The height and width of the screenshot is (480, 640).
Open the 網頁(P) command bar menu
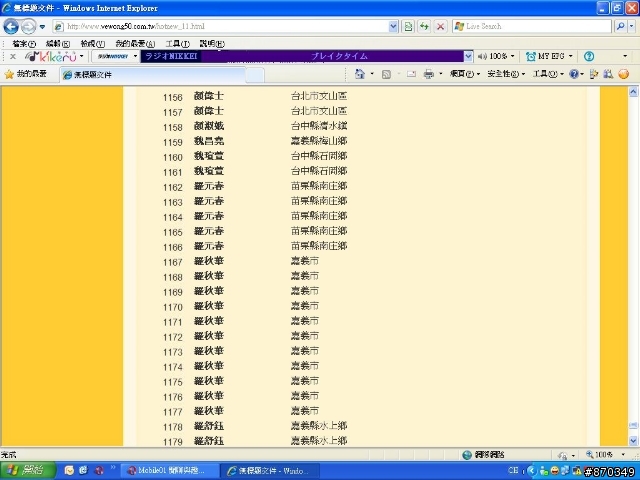(464, 74)
